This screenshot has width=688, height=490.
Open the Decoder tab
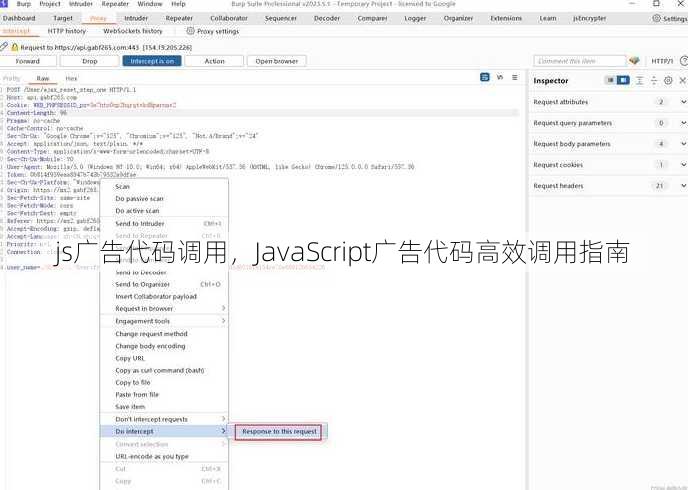327,18
